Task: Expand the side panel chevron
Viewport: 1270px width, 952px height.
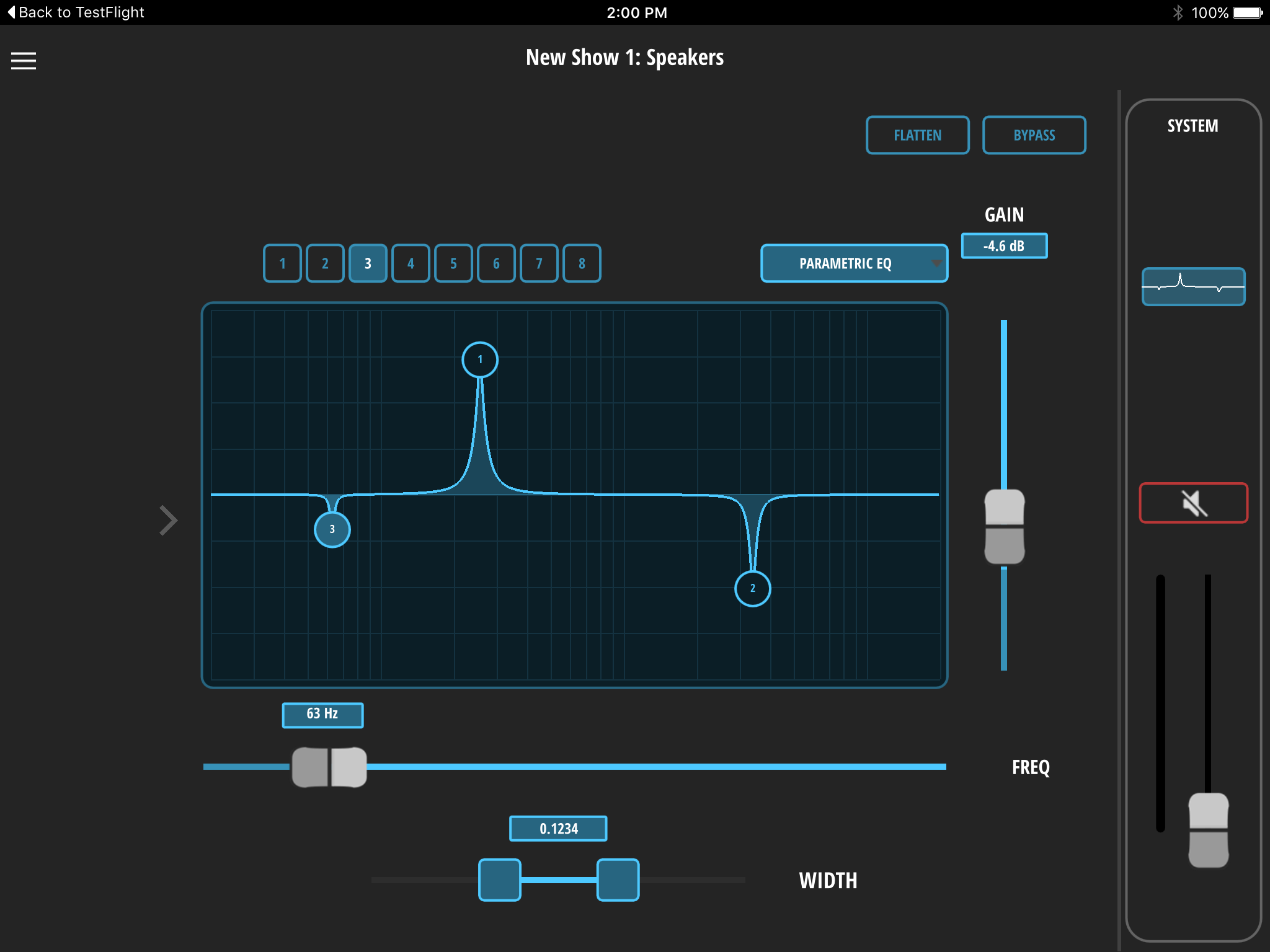Action: [168, 520]
